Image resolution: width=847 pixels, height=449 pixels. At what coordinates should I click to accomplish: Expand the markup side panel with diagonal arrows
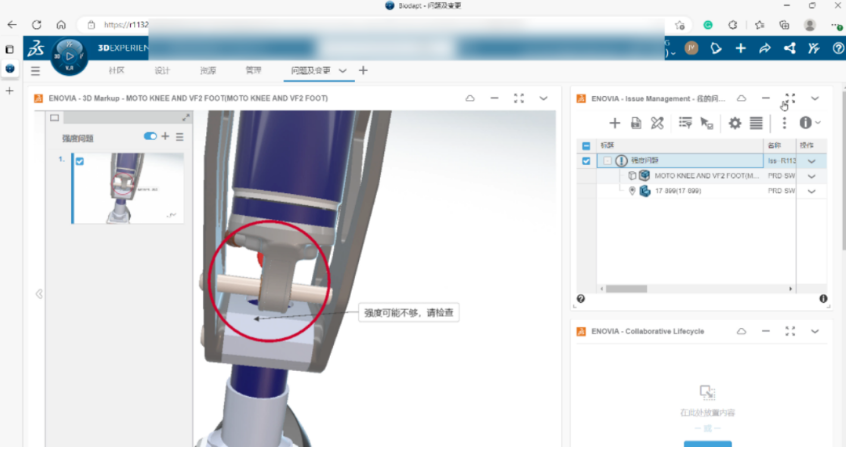[x=186, y=118]
